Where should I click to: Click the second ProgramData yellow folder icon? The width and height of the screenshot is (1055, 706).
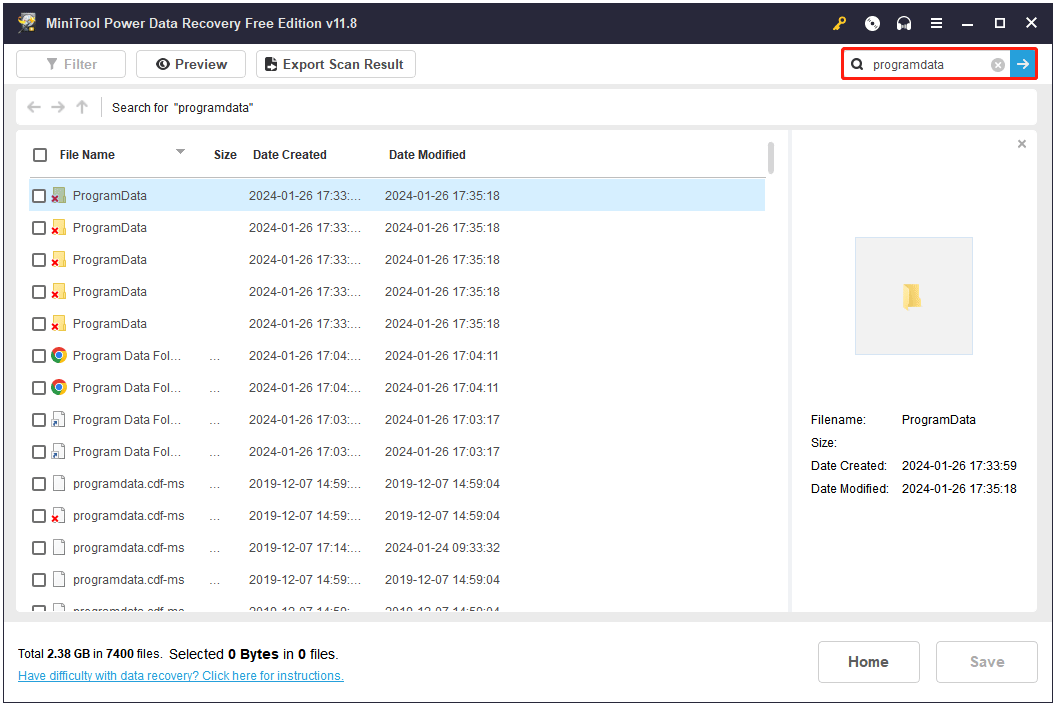pos(59,227)
